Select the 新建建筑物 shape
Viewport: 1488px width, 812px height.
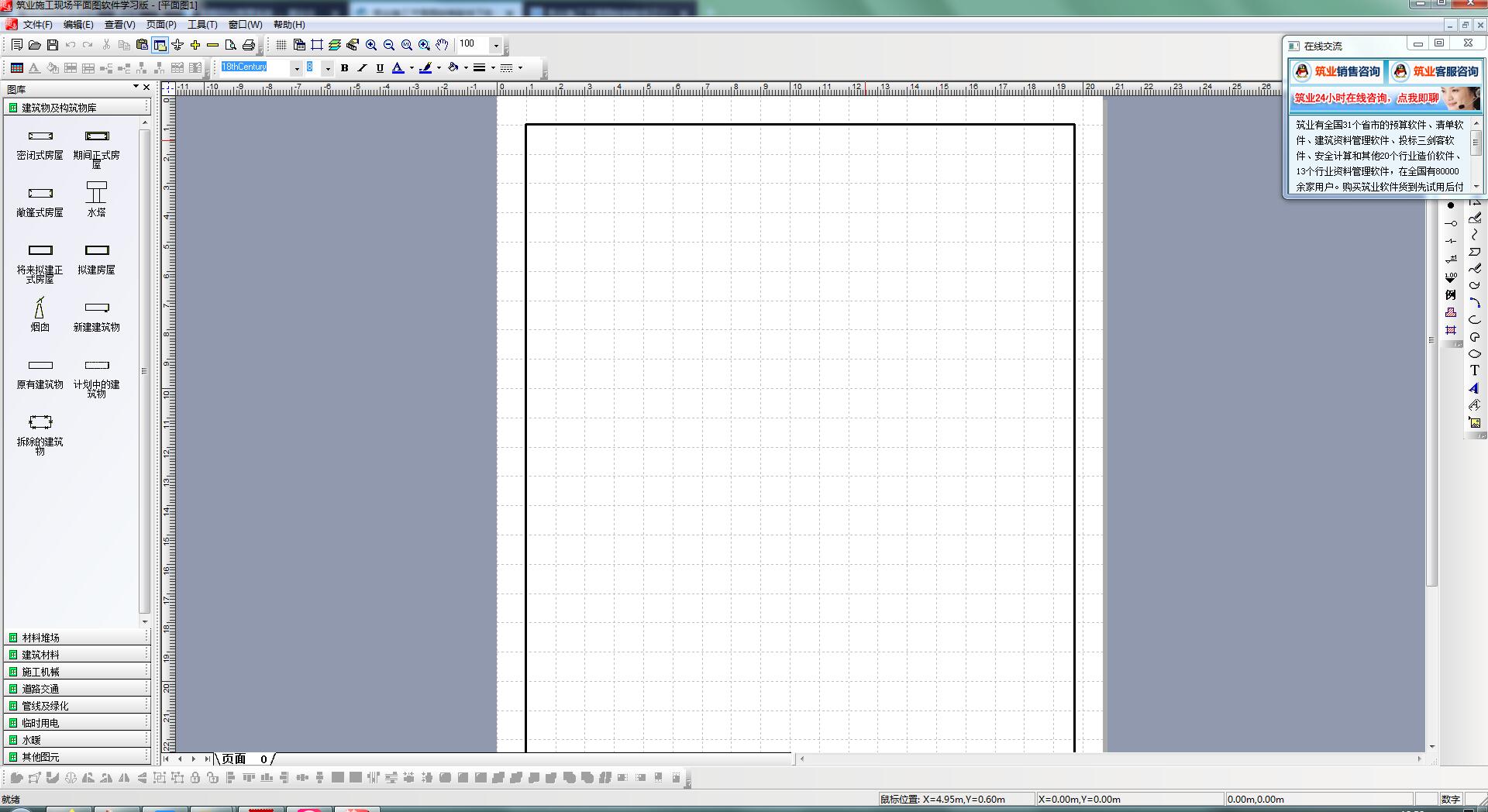97,317
